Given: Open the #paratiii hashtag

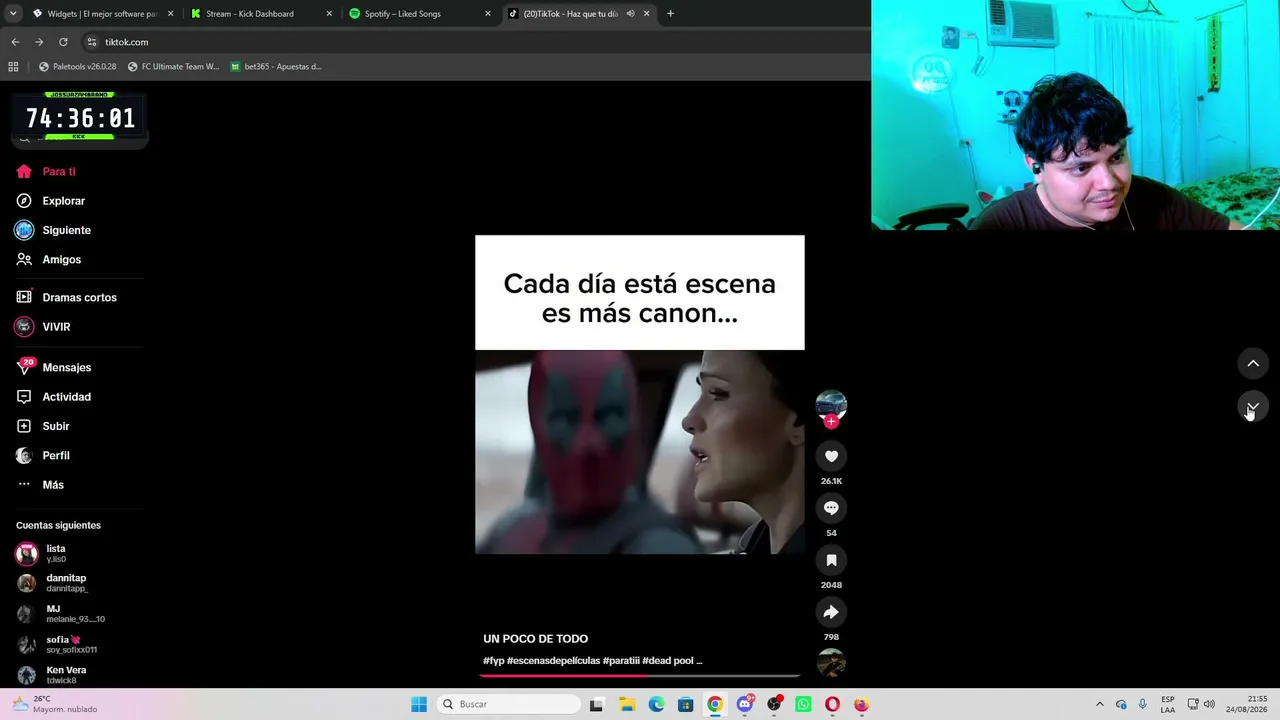Looking at the screenshot, I should [621, 661].
